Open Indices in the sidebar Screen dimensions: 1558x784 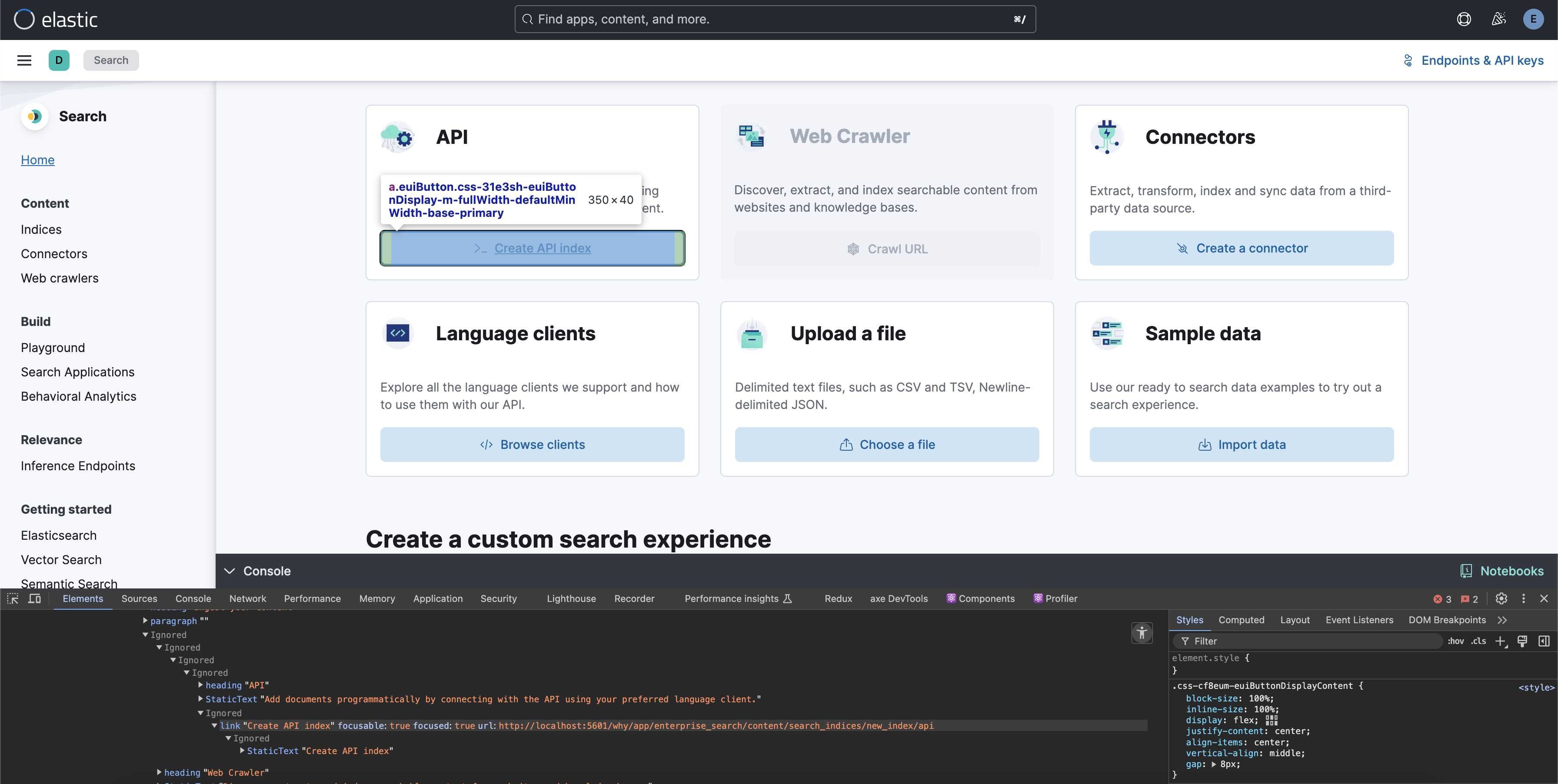pyautogui.click(x=41, y=229)
